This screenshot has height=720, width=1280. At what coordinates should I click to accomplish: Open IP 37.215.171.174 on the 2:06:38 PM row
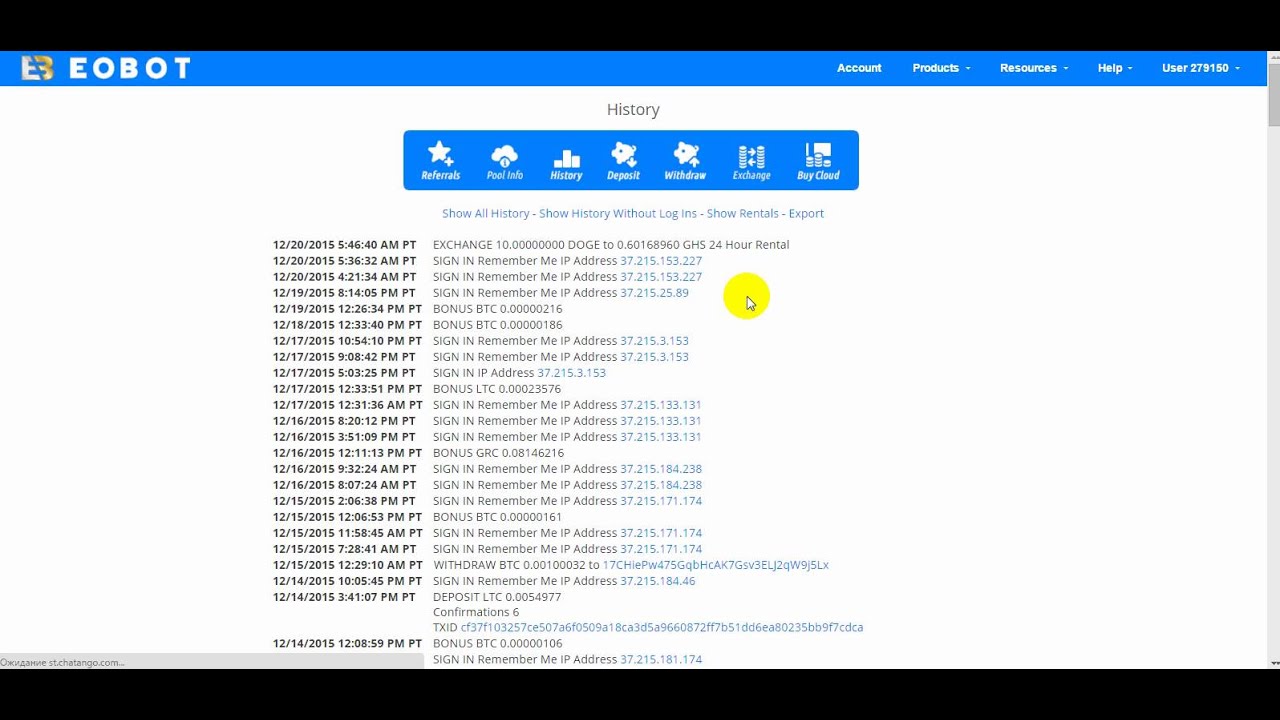(x=661, y=501)
